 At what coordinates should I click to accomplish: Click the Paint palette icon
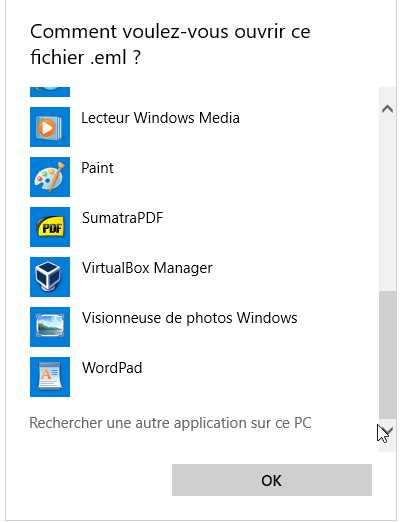[x=50, y=177]
